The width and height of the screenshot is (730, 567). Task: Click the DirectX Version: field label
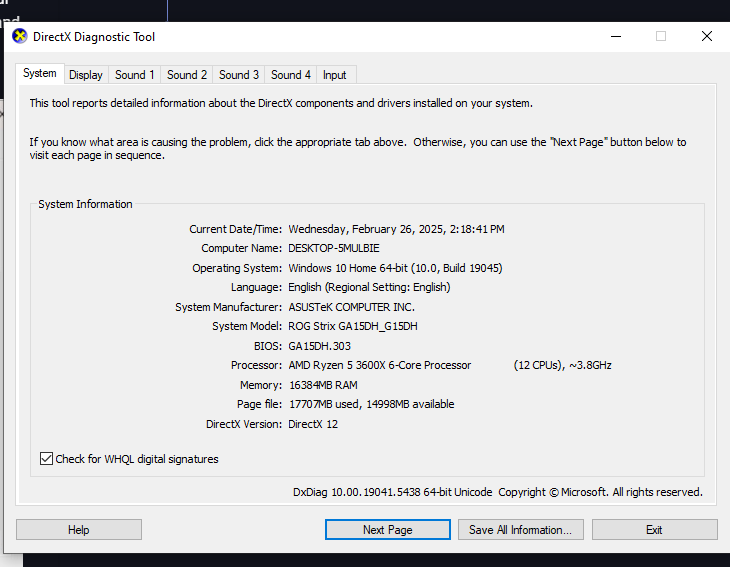pyautogui.click(x=244, y=424)
